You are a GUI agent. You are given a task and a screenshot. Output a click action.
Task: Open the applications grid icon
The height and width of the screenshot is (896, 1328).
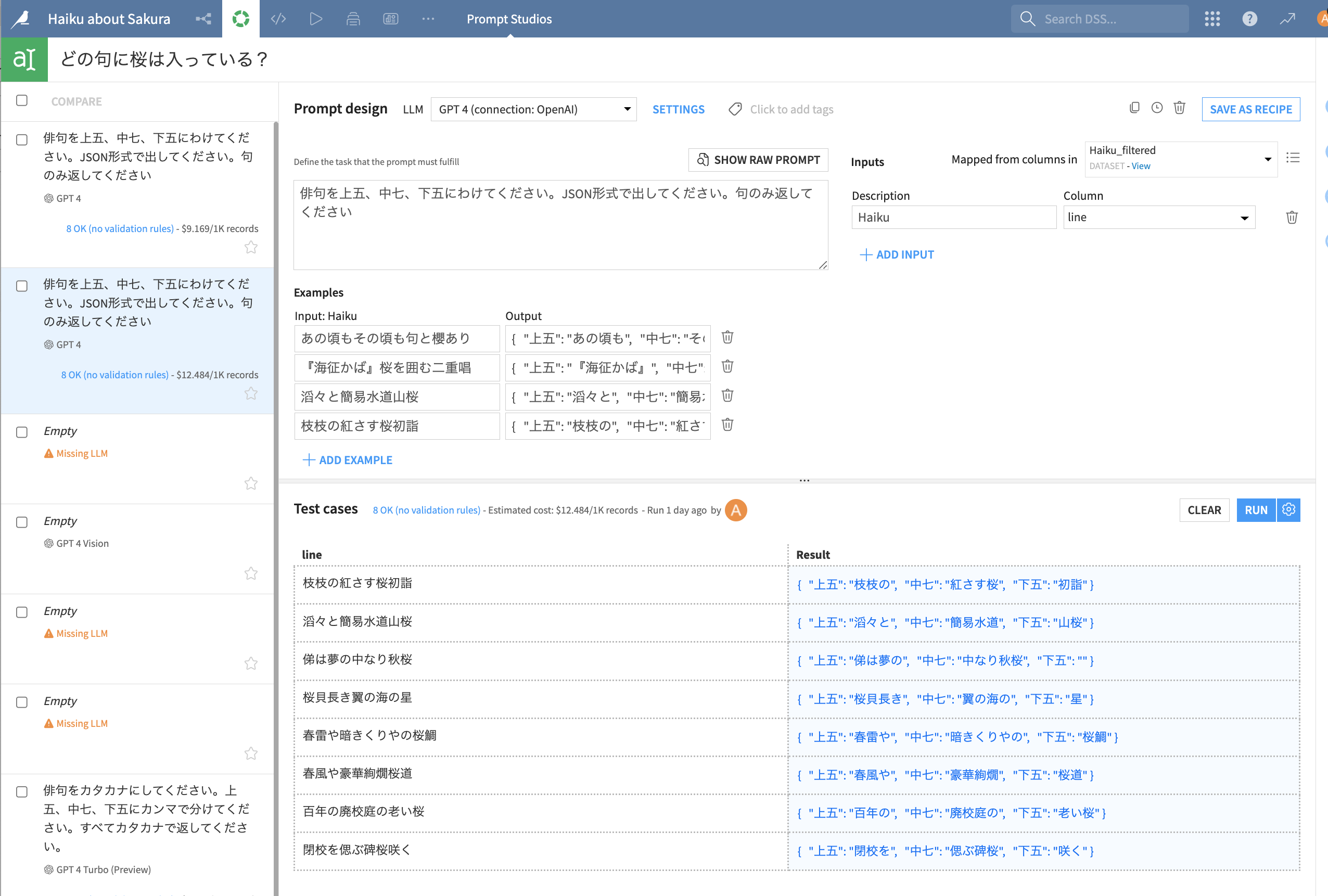click(1211, 19)
